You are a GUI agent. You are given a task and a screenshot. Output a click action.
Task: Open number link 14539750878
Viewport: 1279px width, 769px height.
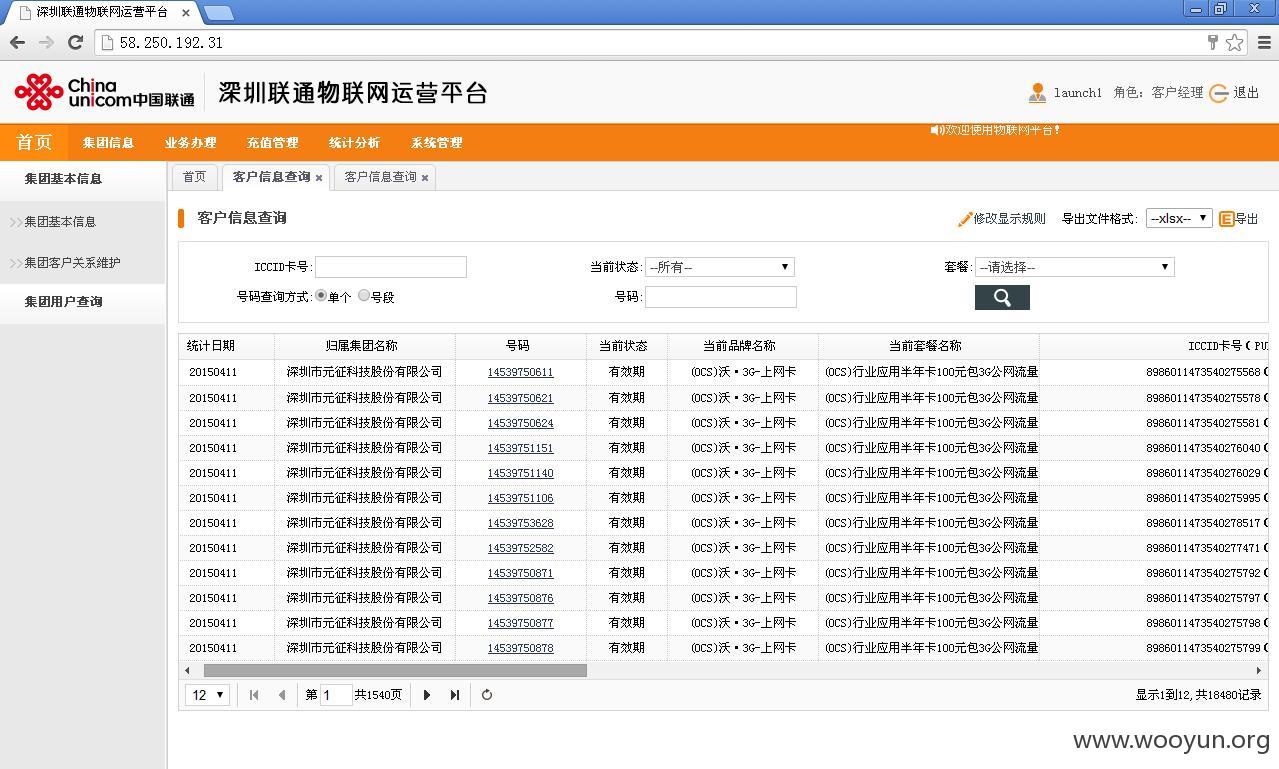coord(520,648)
